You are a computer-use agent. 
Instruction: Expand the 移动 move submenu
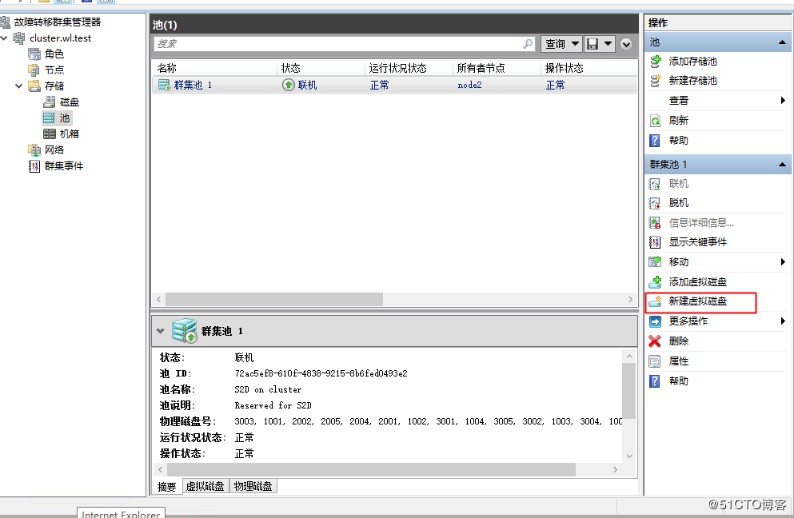tap(783, 262)
